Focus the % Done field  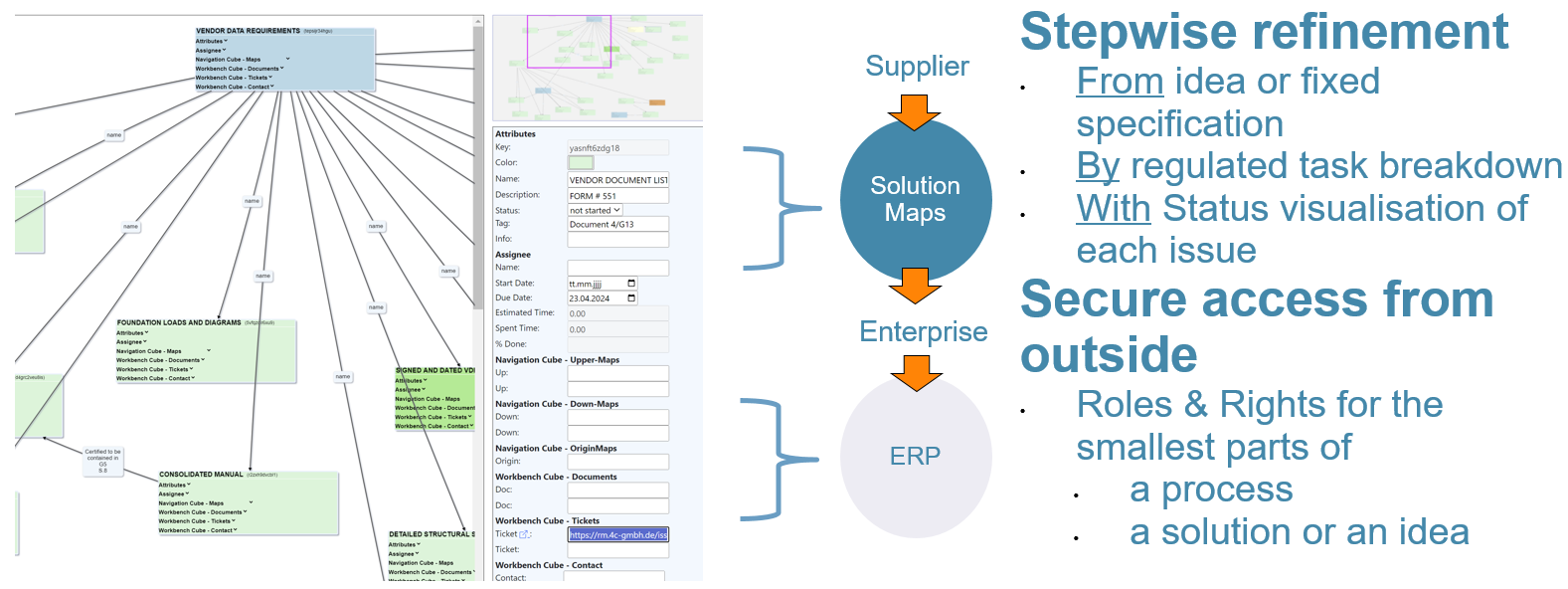coord(618,344)
